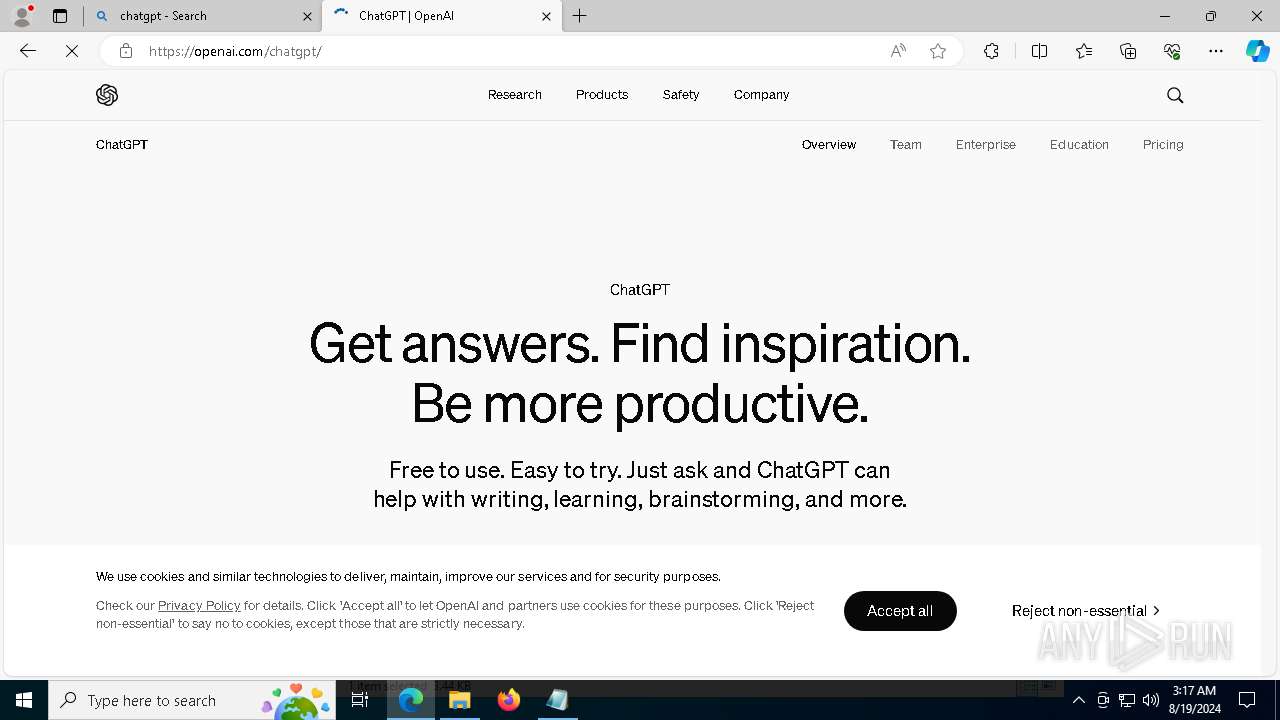Open Collections icon
The width and height of the screenshot is (1280, 720).
[1128, 51]
